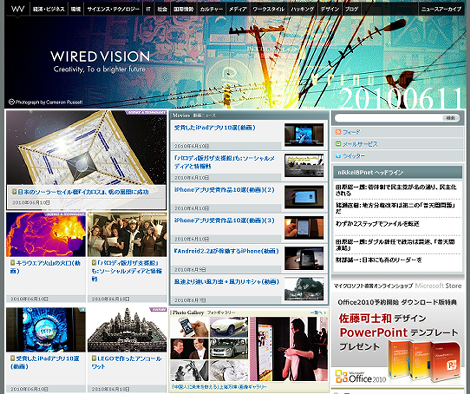Click the Photo Gallery フォトギャラリー header
470x394 pixels.
[204, 312]
